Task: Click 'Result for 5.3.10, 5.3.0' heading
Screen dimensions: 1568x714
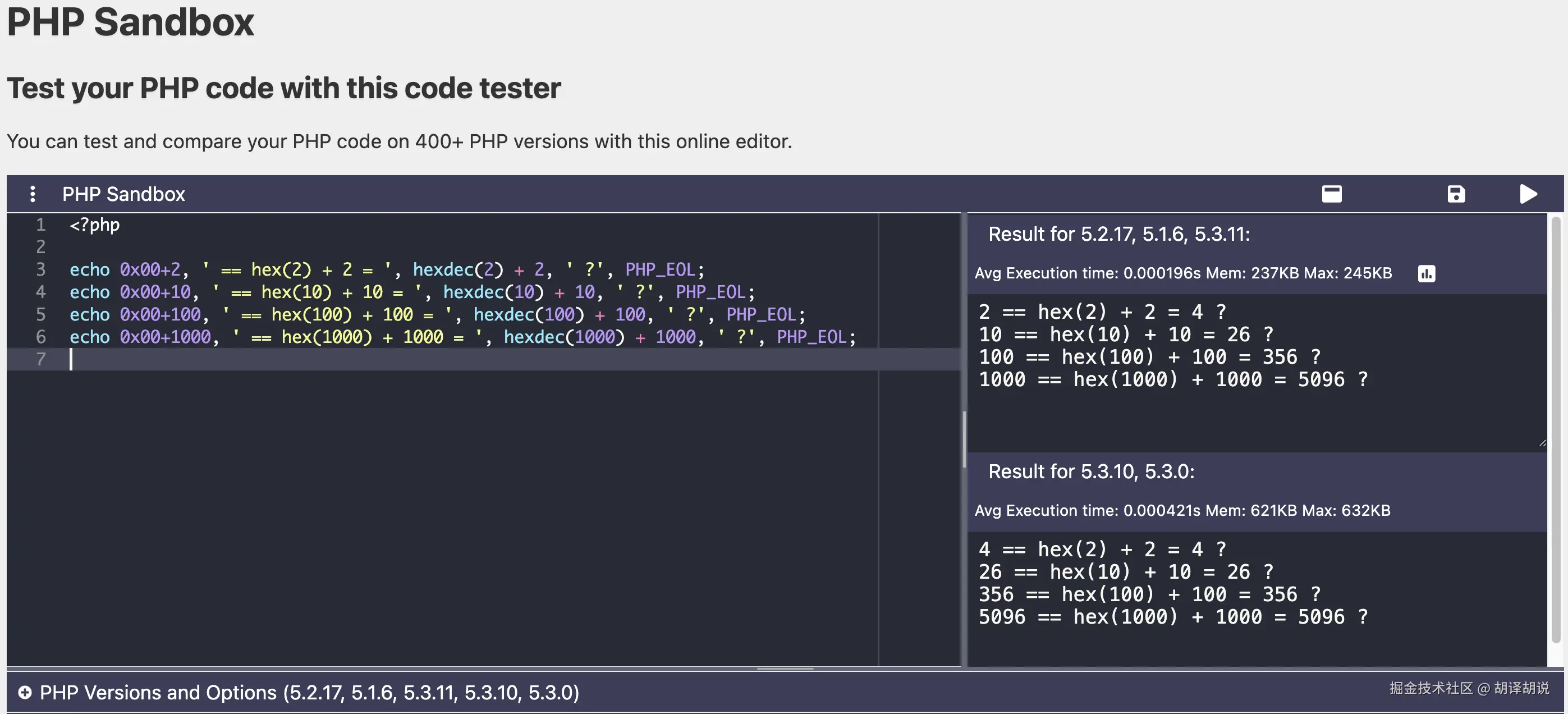Action: 1091,471
